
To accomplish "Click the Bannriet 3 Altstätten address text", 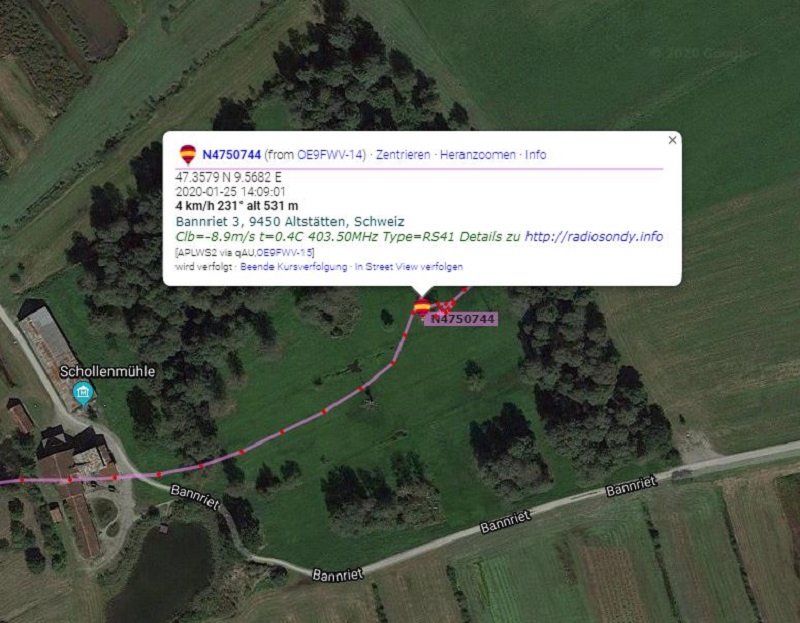I will click(x=290, y=221).
